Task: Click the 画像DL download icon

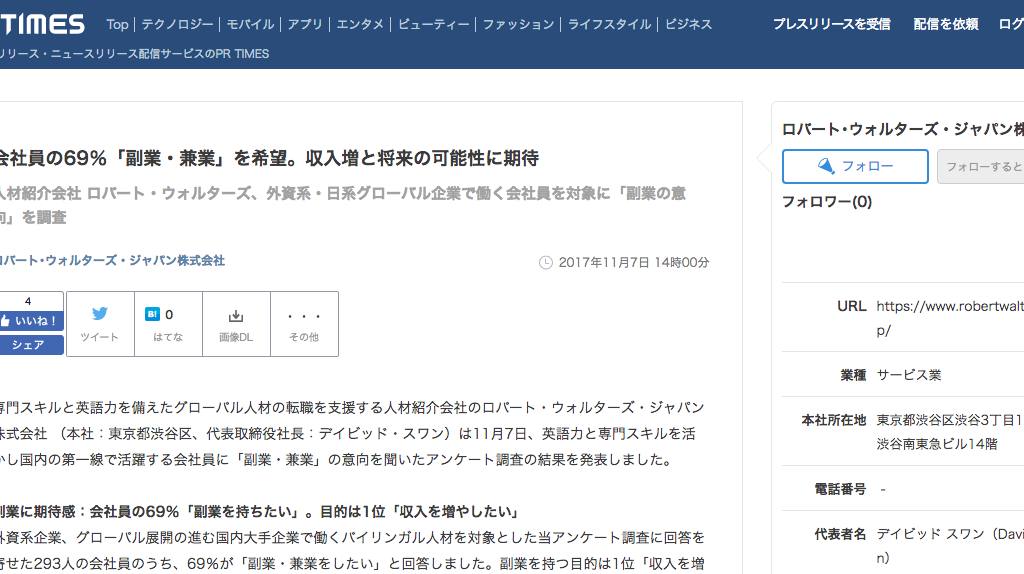Action: [236, 316]
